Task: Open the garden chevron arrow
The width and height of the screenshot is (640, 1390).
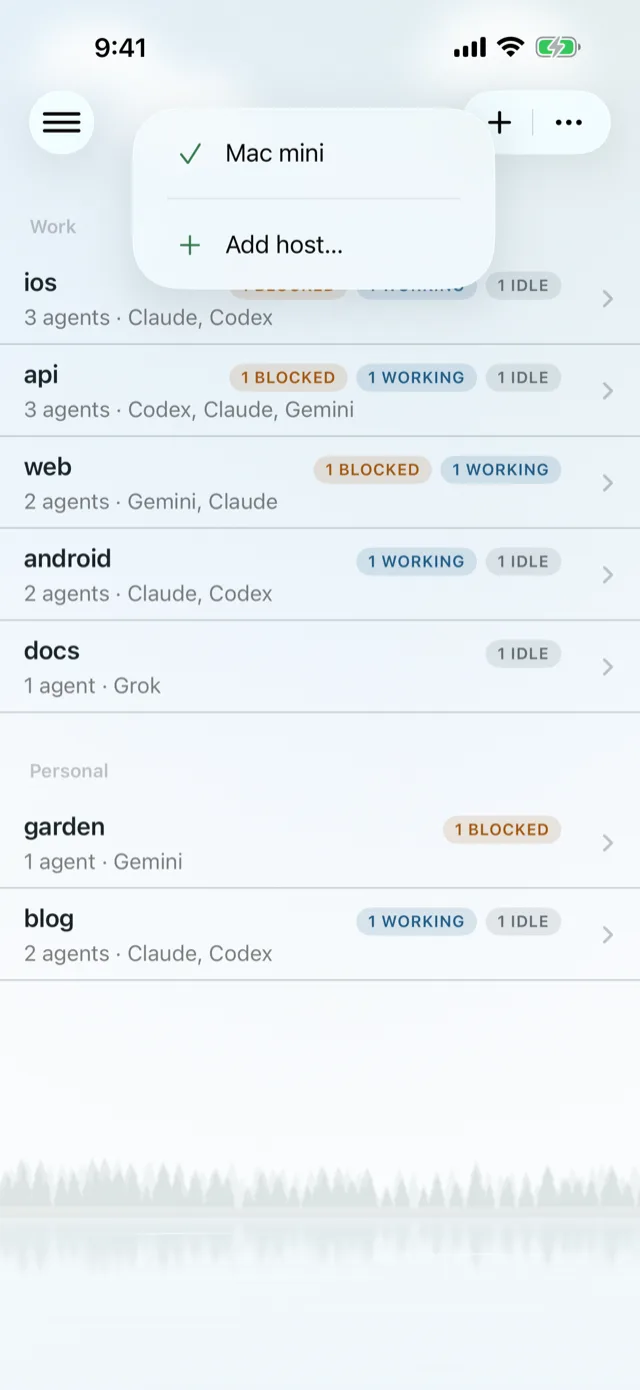Action: (607, 843)
